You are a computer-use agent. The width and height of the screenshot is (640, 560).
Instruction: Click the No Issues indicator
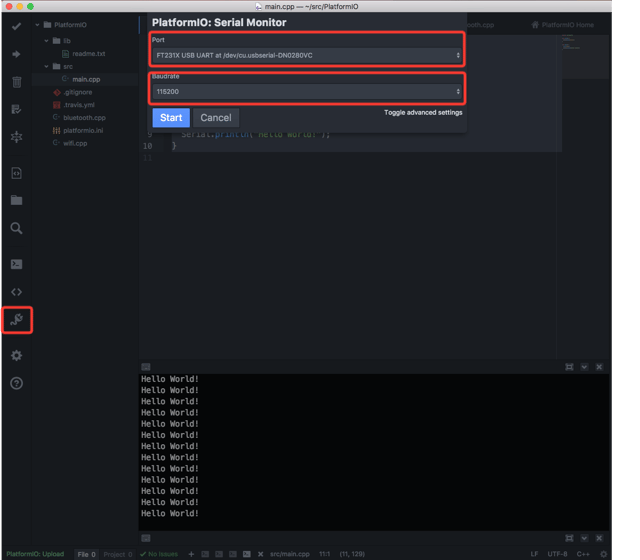point(159,554)
